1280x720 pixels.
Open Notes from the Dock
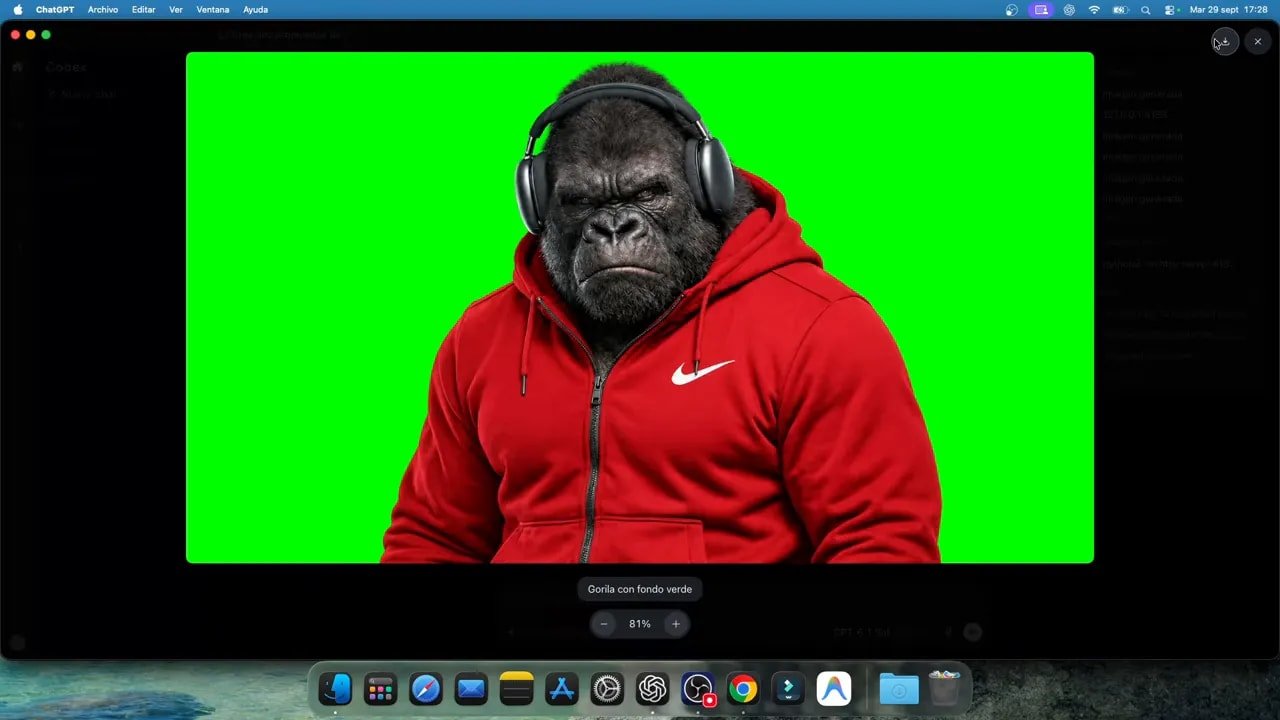516,689
